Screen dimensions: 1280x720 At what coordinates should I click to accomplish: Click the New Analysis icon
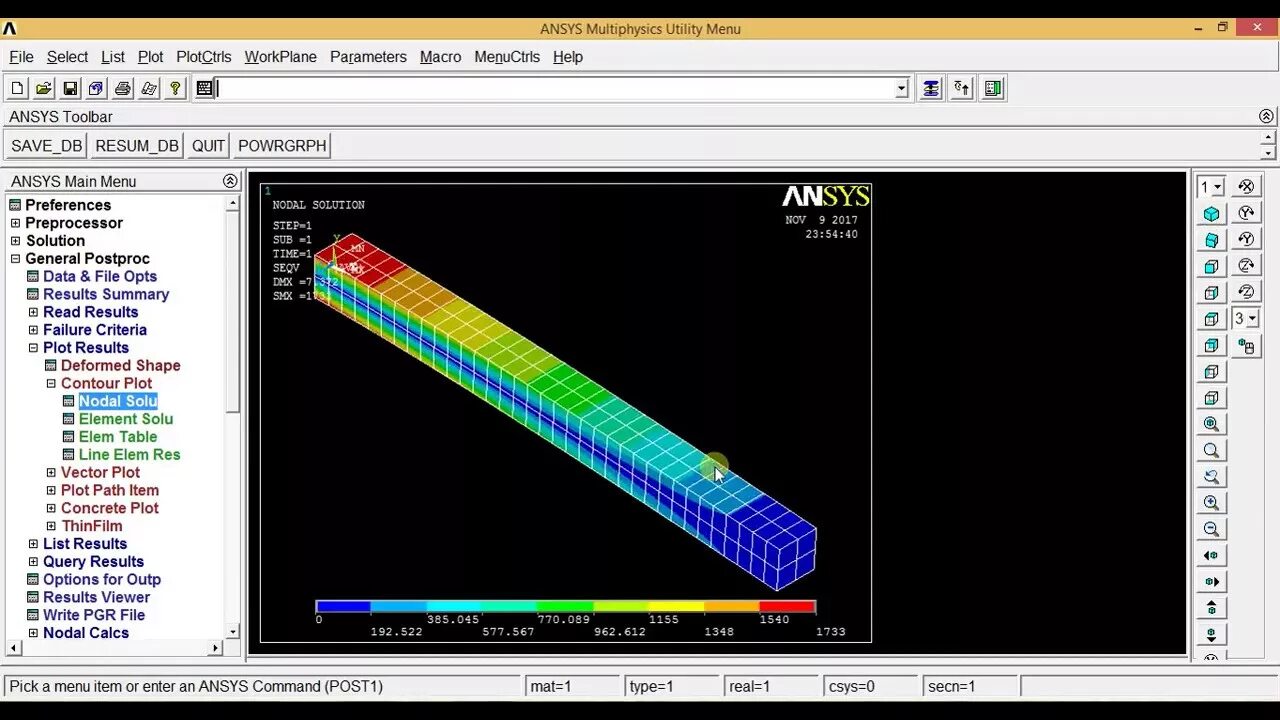click(x=18, y=88)
